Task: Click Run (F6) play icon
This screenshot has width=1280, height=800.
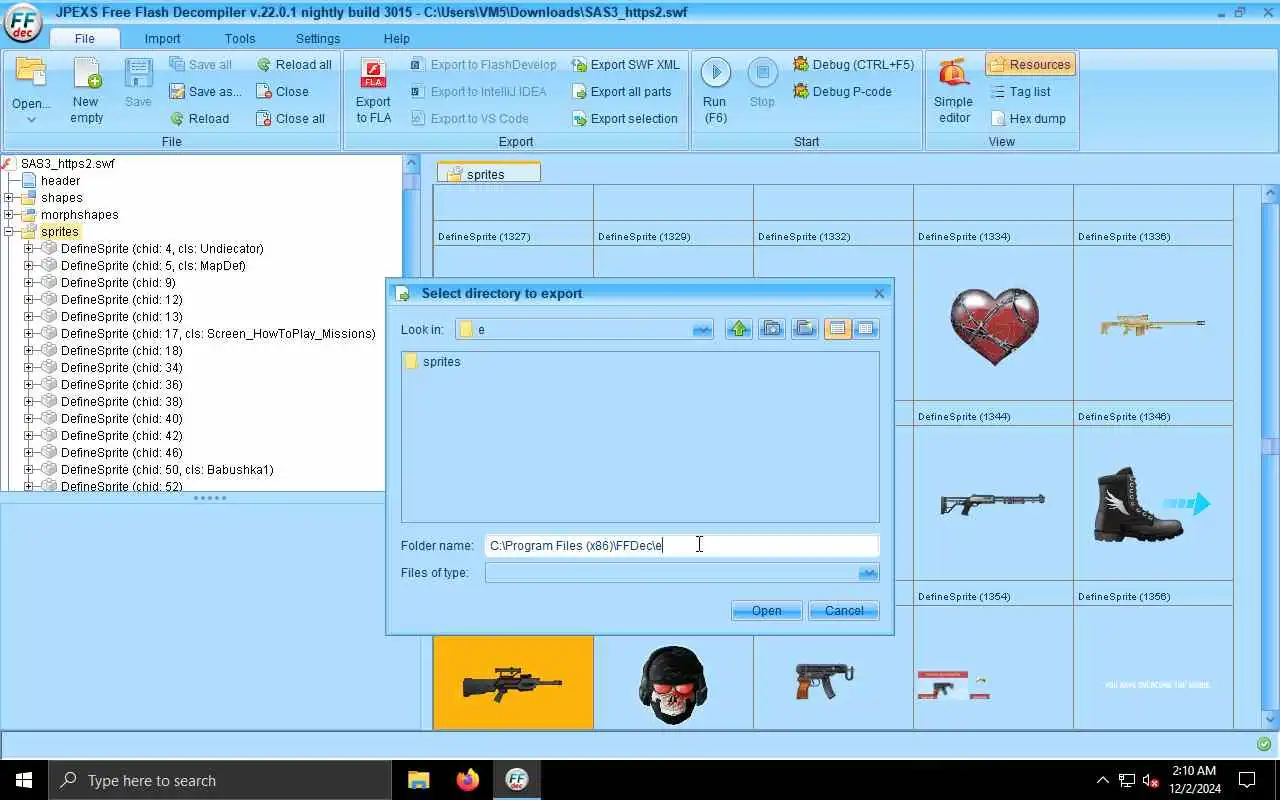Action: click(x=715, y=72)
